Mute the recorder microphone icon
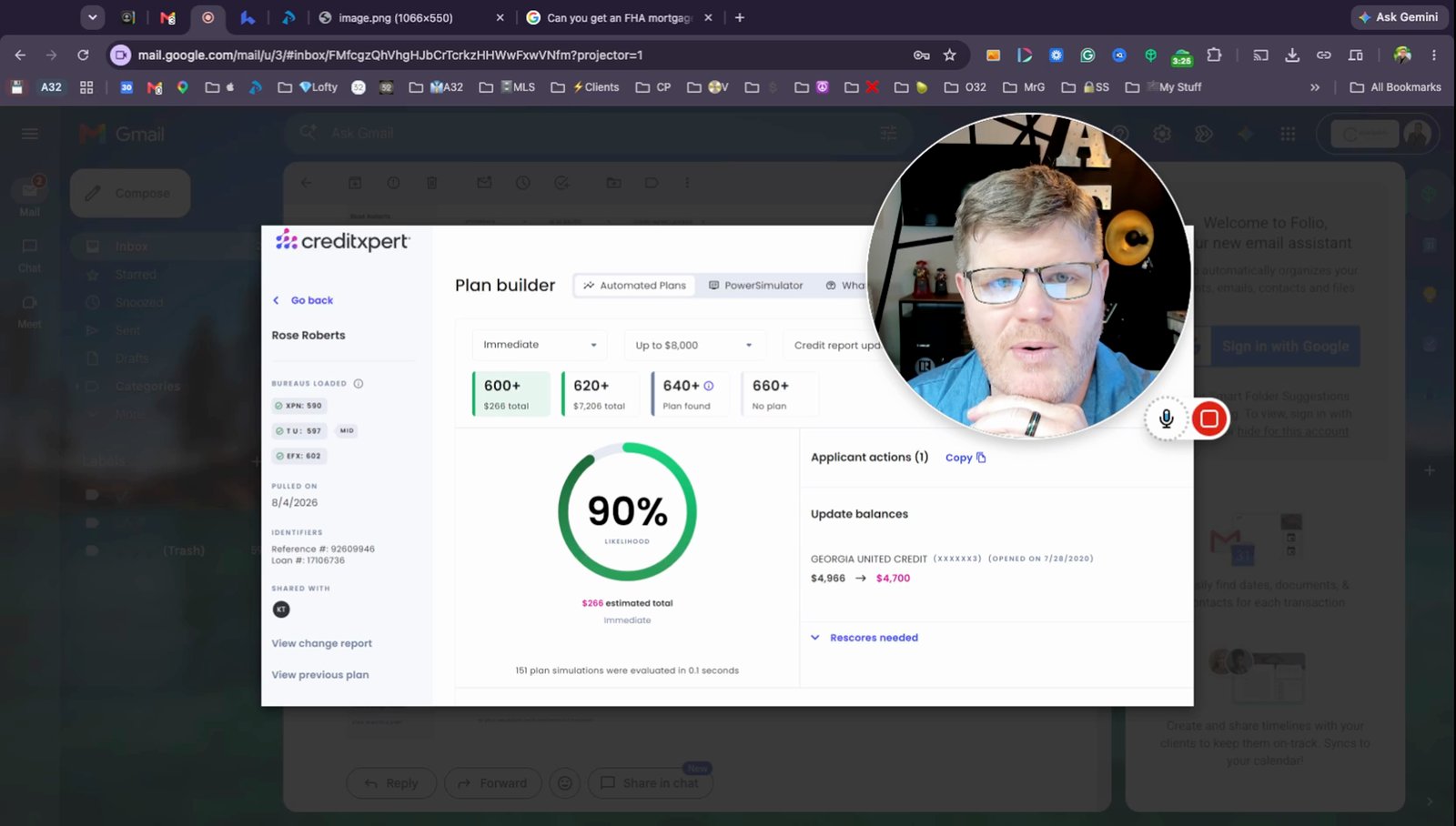This screenshot has height=826, width=1456. click(1166, 418)
